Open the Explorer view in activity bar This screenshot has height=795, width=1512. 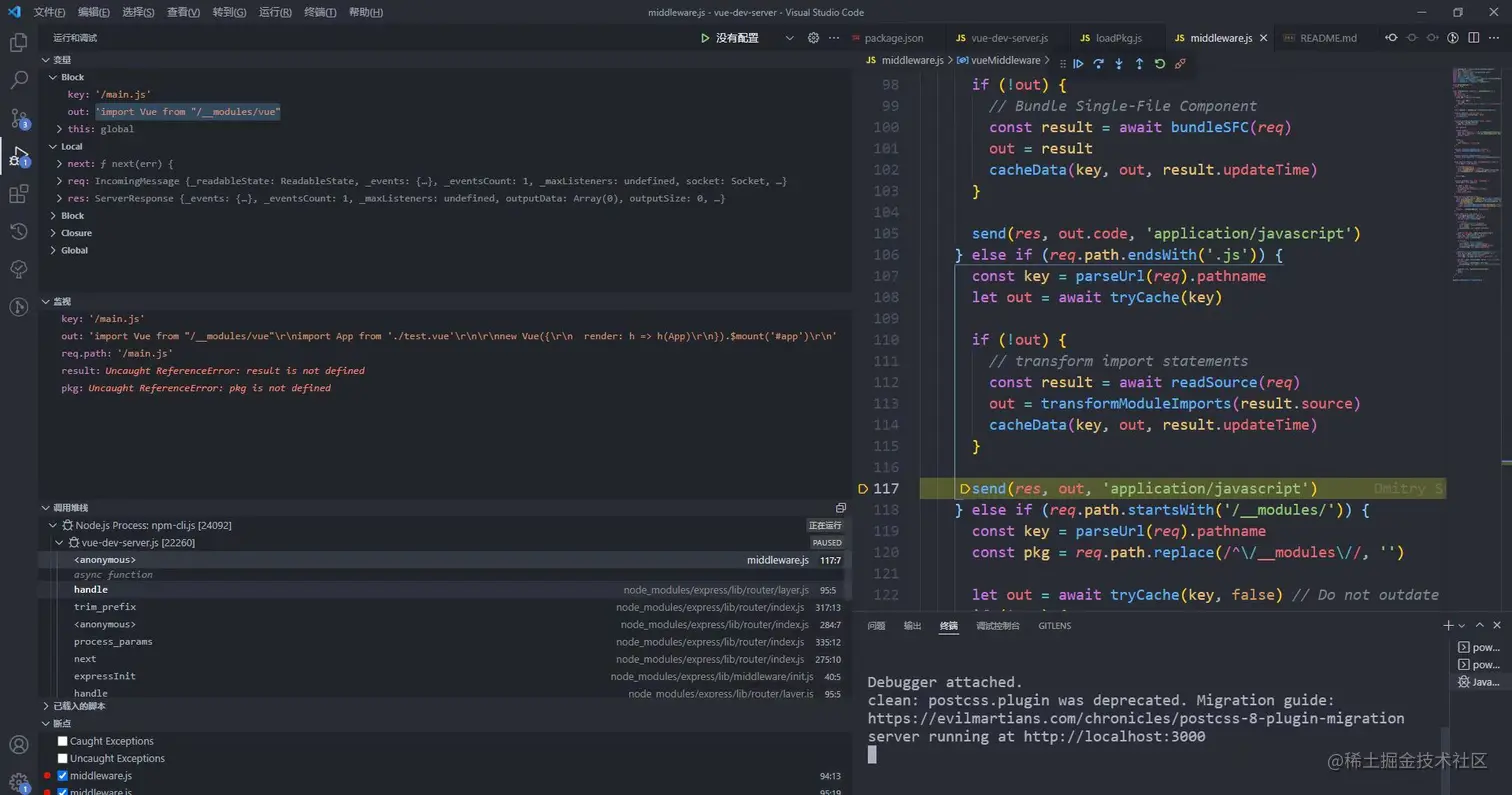[18, 43]
